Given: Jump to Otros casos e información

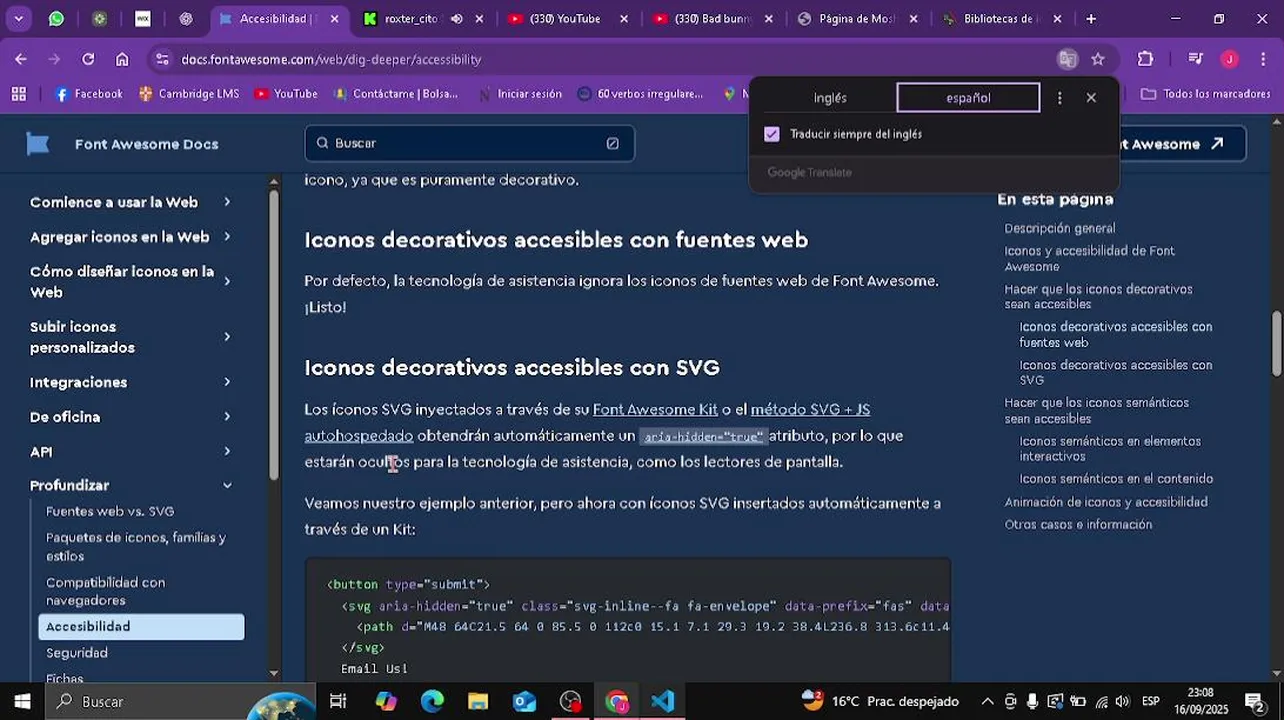Looking at the screenshot, I should (1078, 525).
